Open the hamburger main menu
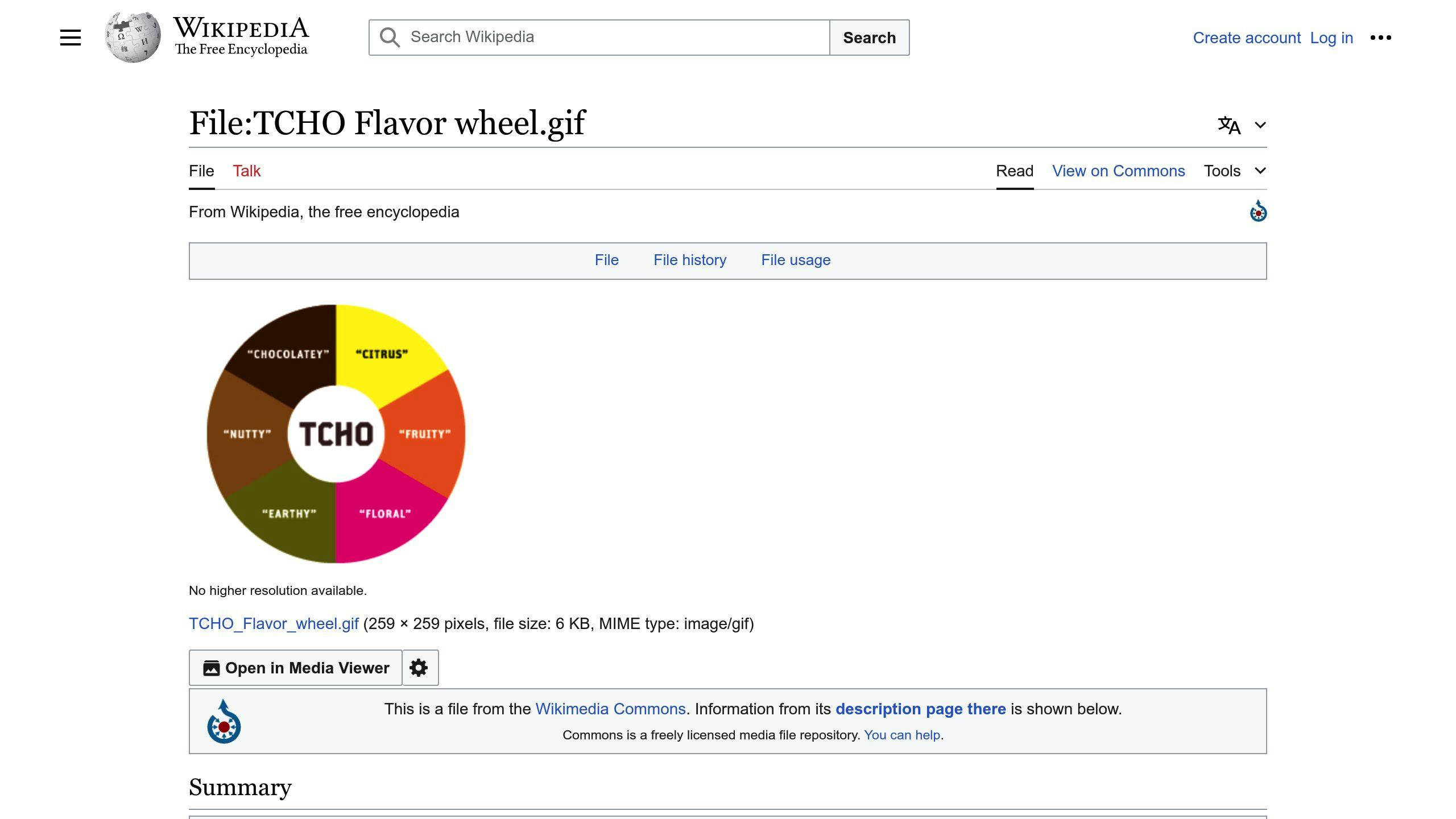Screen dimensions: 1456x819 coord(71,38)
